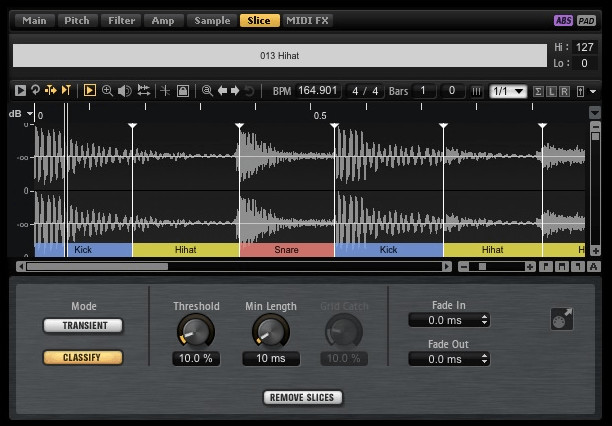The image size is (612, 426).
Task: Click the waveform scrollbar's left arrow
Action: [21, 267]
